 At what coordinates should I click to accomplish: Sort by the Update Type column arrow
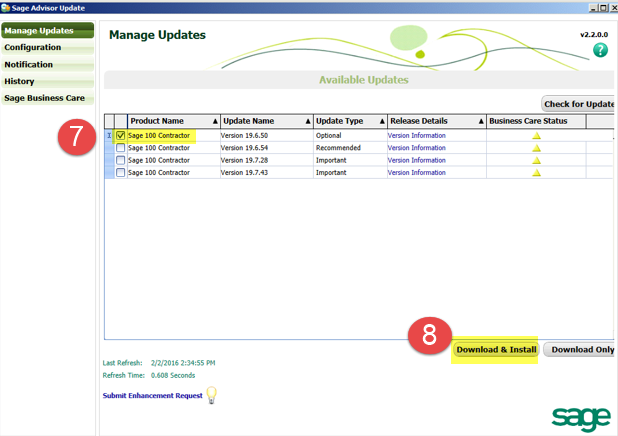pos(382,121)
